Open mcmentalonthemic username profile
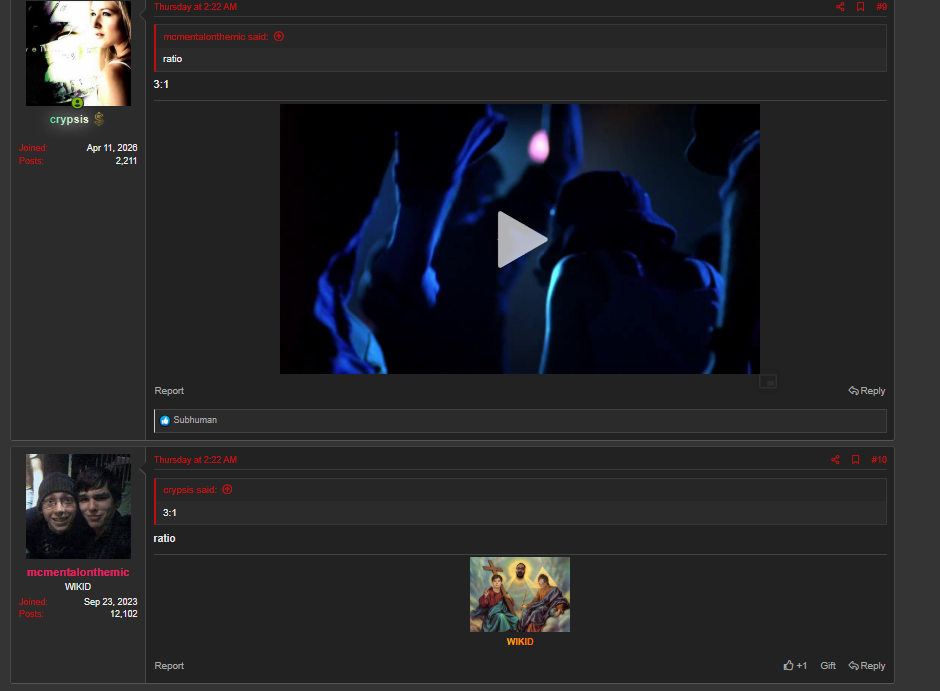Screen dimensions: 940x691 [78, 572]
